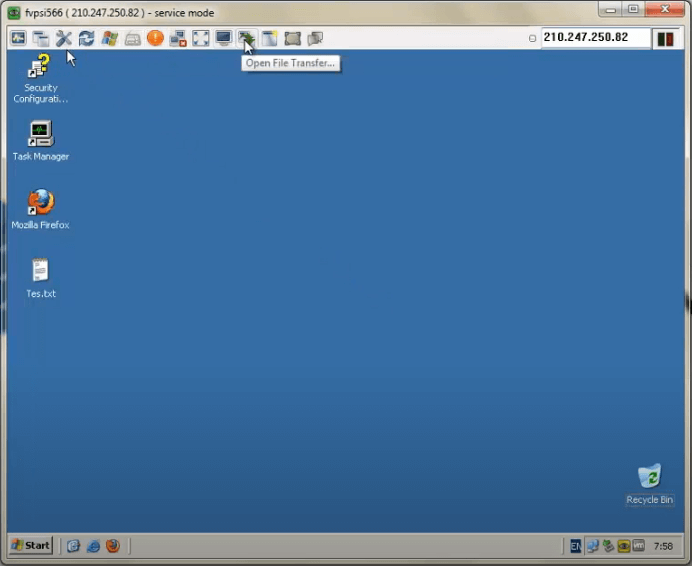692x566 pixels.
Task: Click the VMware tools tray icon
Action: point(639,546)
